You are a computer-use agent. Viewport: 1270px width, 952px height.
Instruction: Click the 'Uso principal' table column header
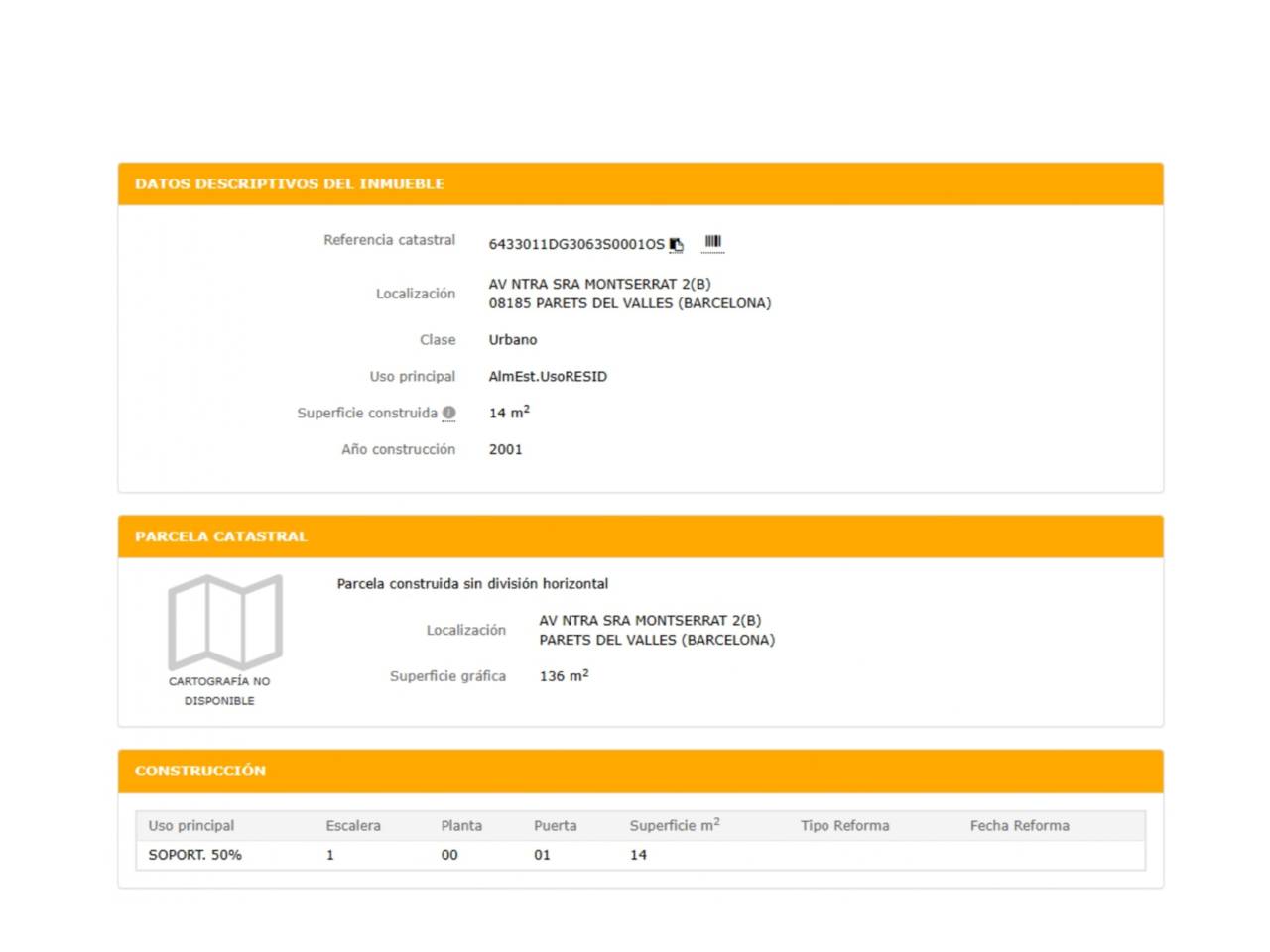pos(191,825)
